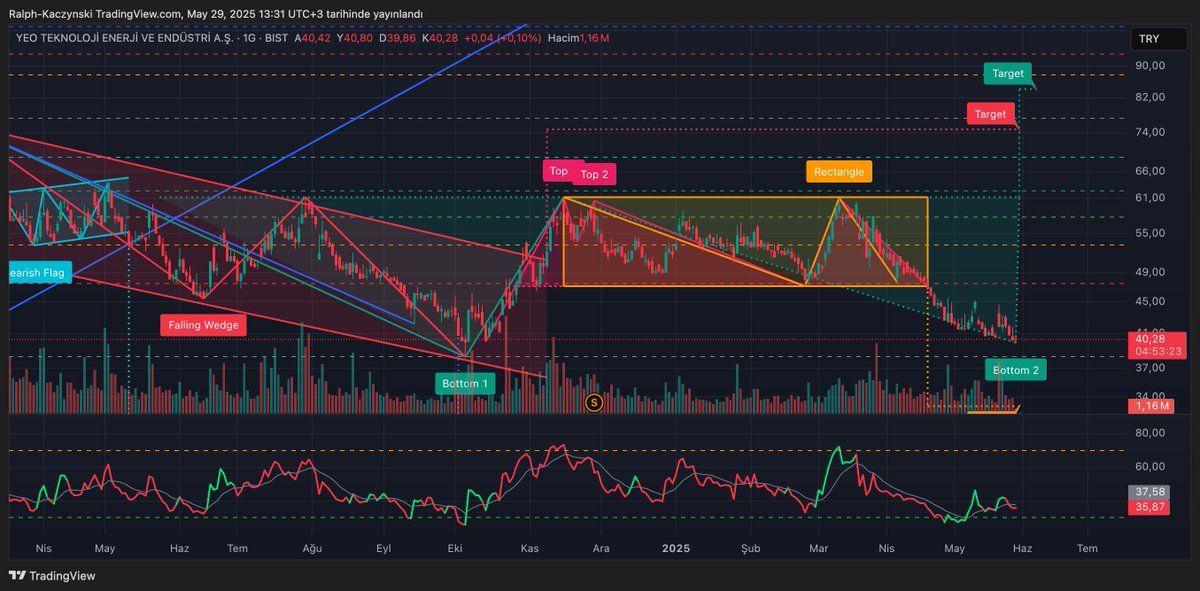This screenshot has width=1200, height=591.
Task: Click the 80,00 level on indicator axis
Action: click(x=1150, y=433)
